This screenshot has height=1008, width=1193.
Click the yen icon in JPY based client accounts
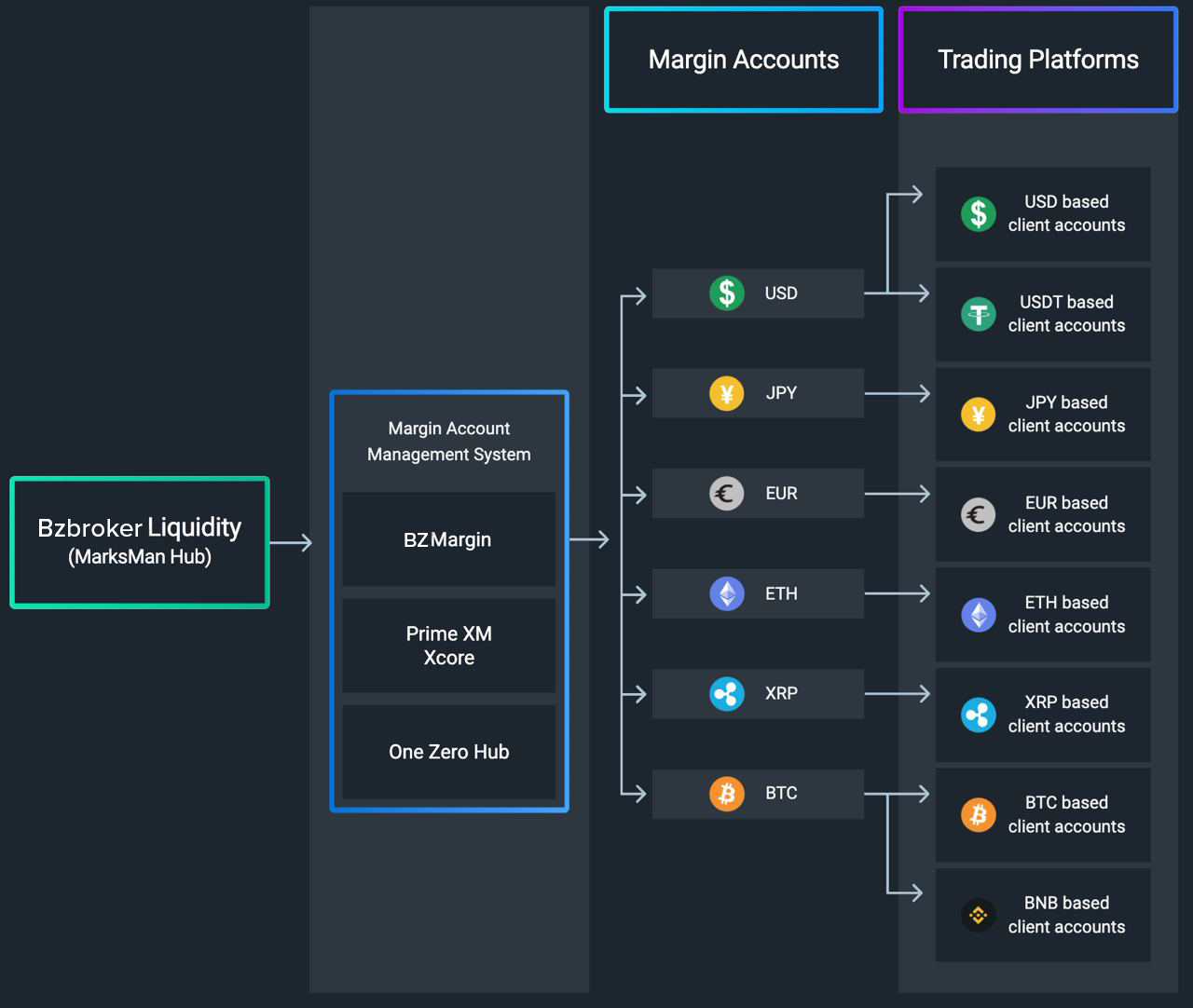point(979,415)
